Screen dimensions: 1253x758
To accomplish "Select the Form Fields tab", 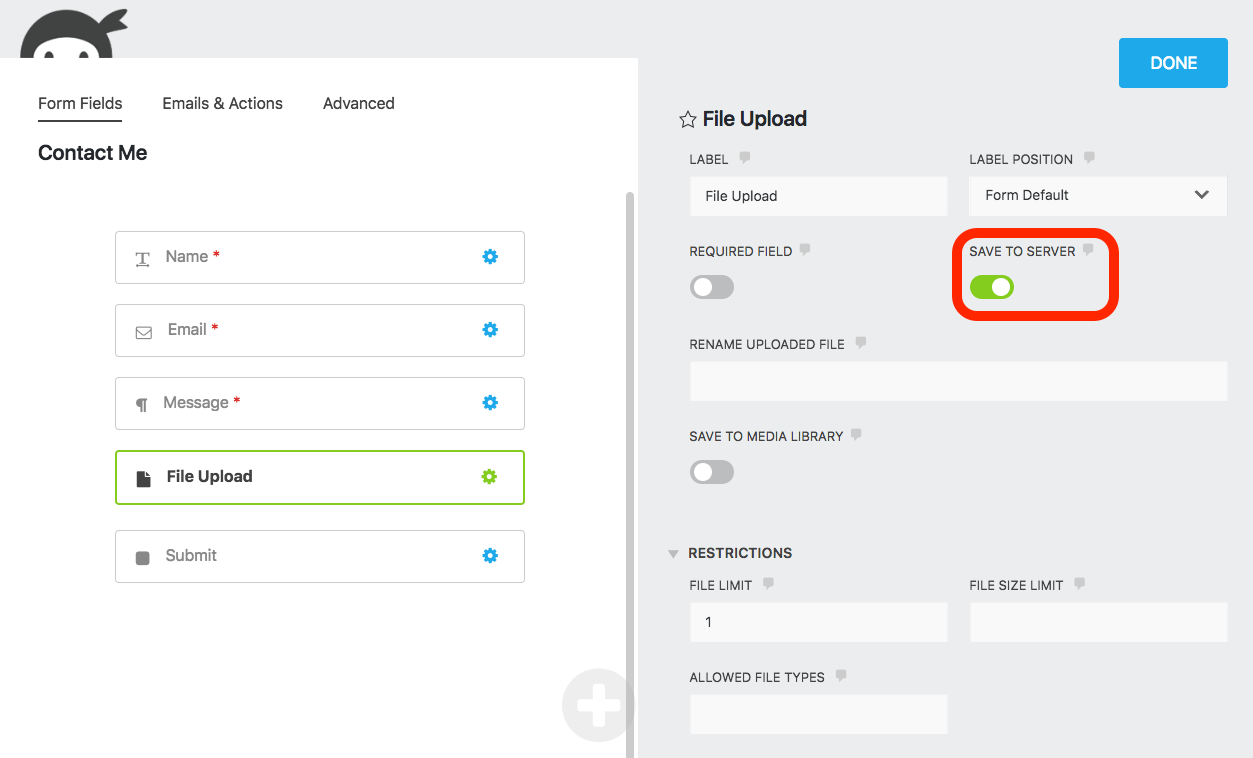I will tap(79, 103).
